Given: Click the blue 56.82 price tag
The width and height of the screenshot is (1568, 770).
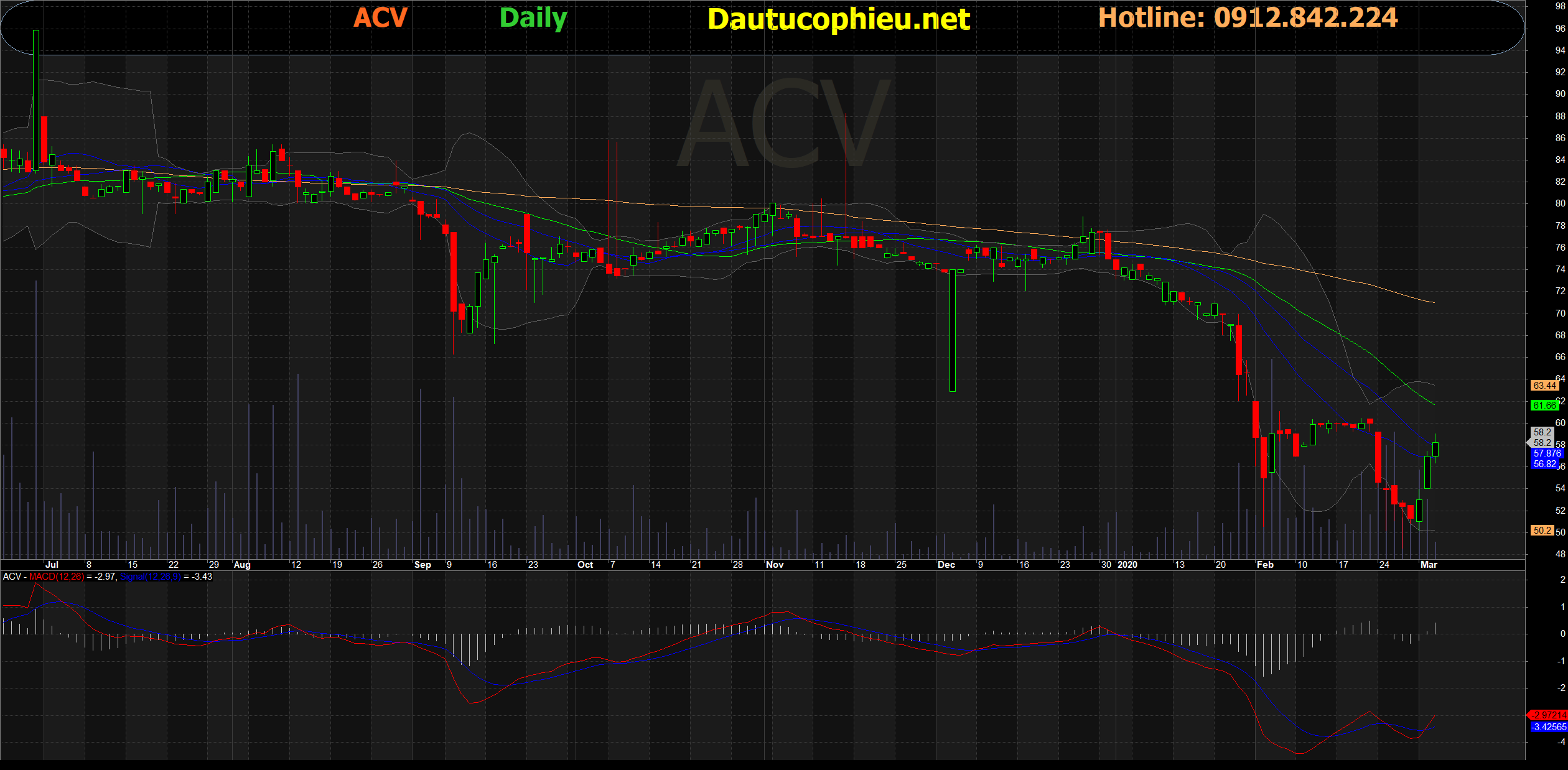Looking at the screenshot, I should pos(1544,464).
